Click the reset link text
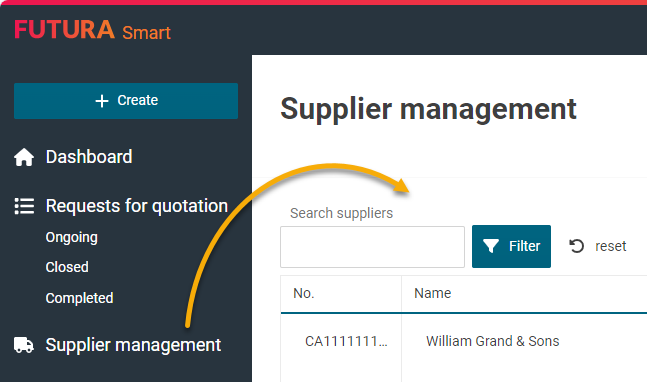 pyautogui.click(x=610, y=246)
